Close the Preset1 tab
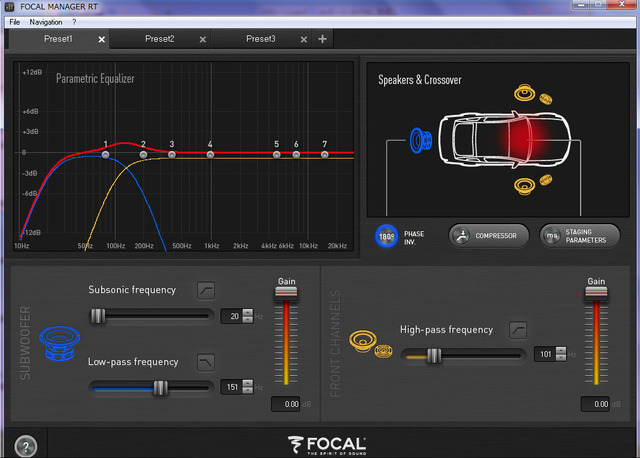 coord(102,40)
